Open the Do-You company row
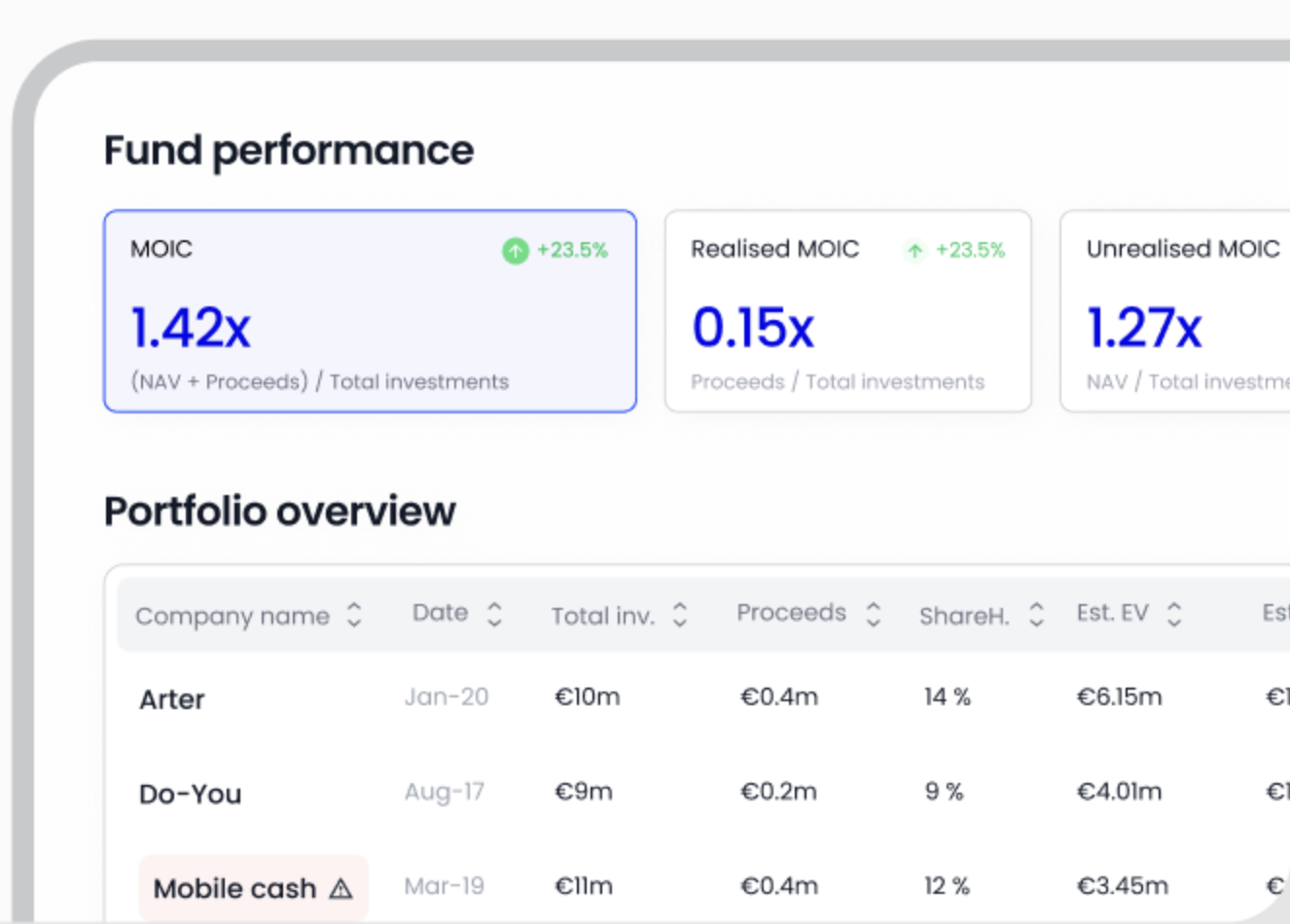 coord(190,794)
